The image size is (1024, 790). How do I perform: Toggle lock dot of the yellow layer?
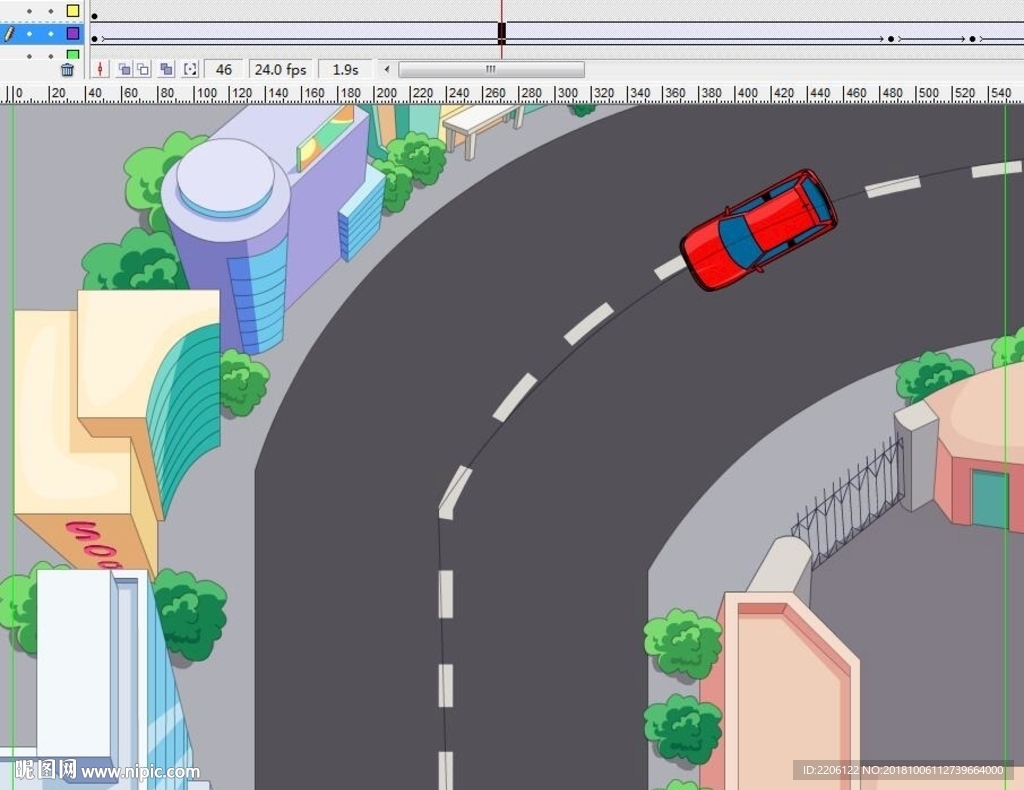[51, 11]
